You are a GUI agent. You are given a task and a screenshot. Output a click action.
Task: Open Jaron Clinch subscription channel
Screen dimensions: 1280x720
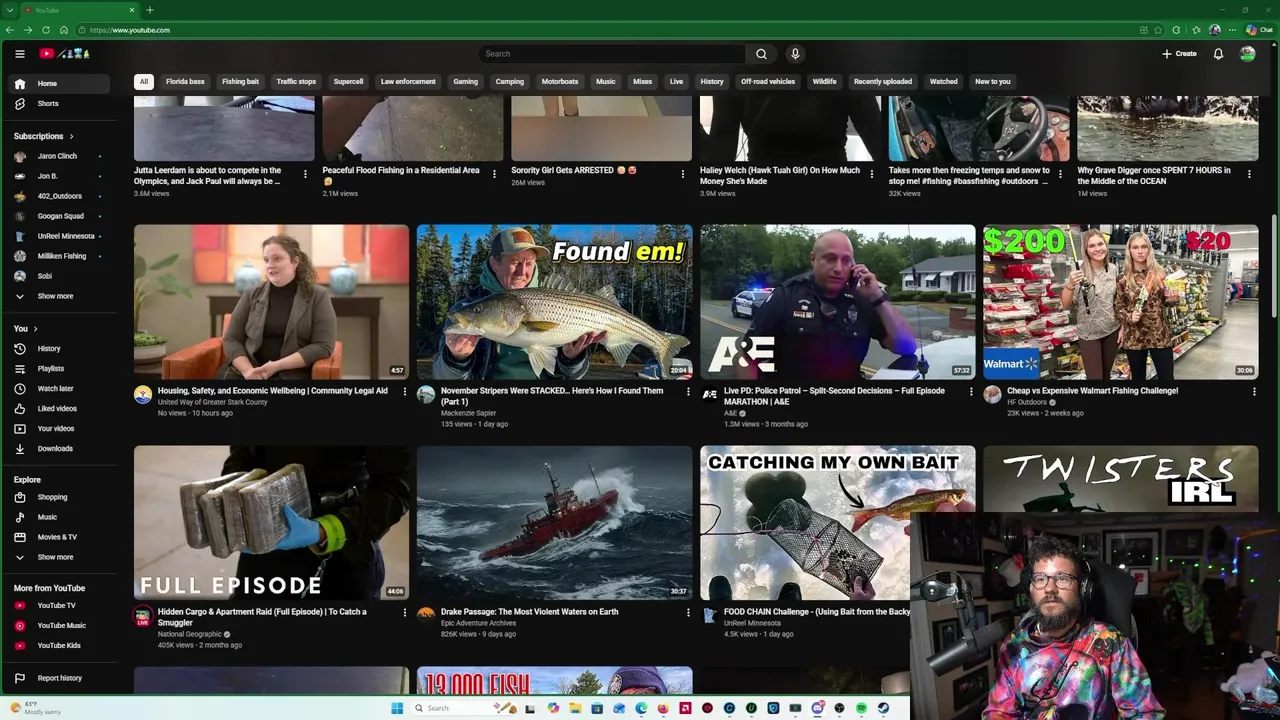pos(57,157)
